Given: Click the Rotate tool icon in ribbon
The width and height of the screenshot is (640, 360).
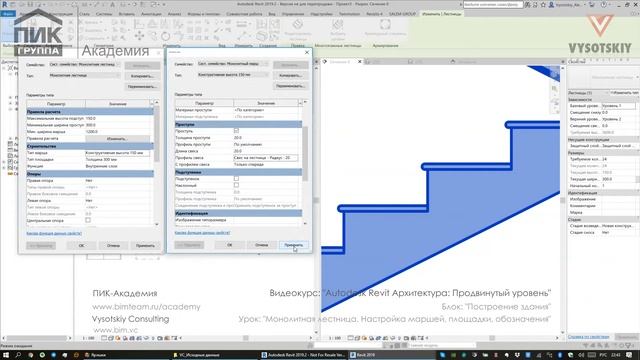Looking at the screenshot, I should pos(165,36).
